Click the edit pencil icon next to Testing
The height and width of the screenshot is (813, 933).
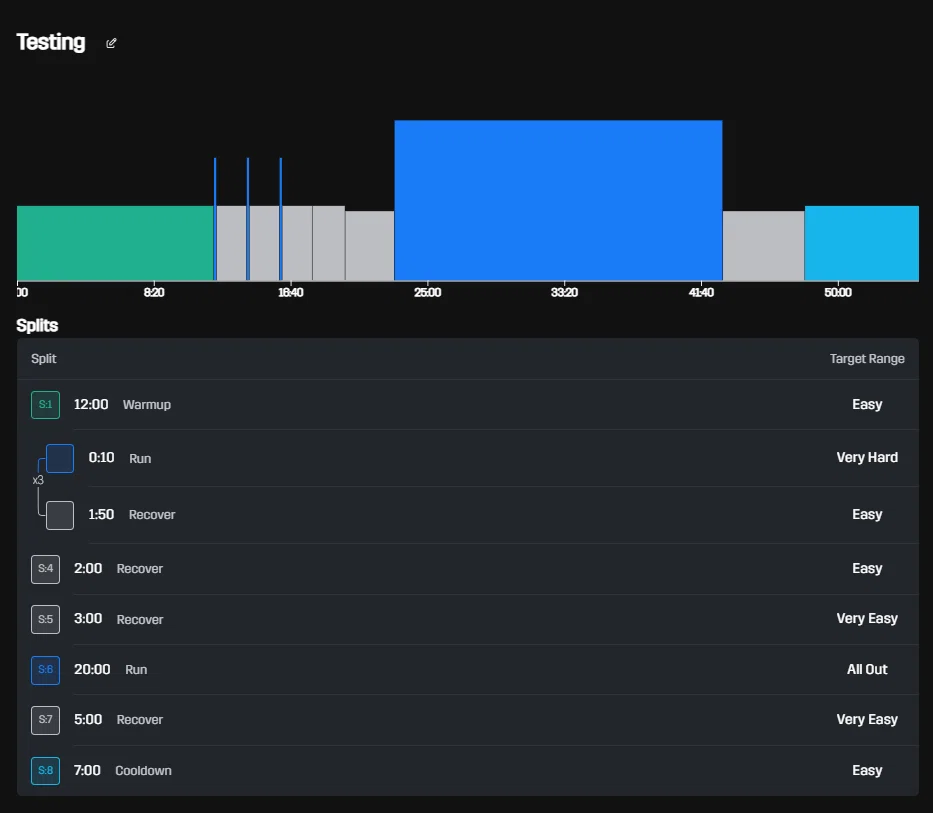coord(111,43)
